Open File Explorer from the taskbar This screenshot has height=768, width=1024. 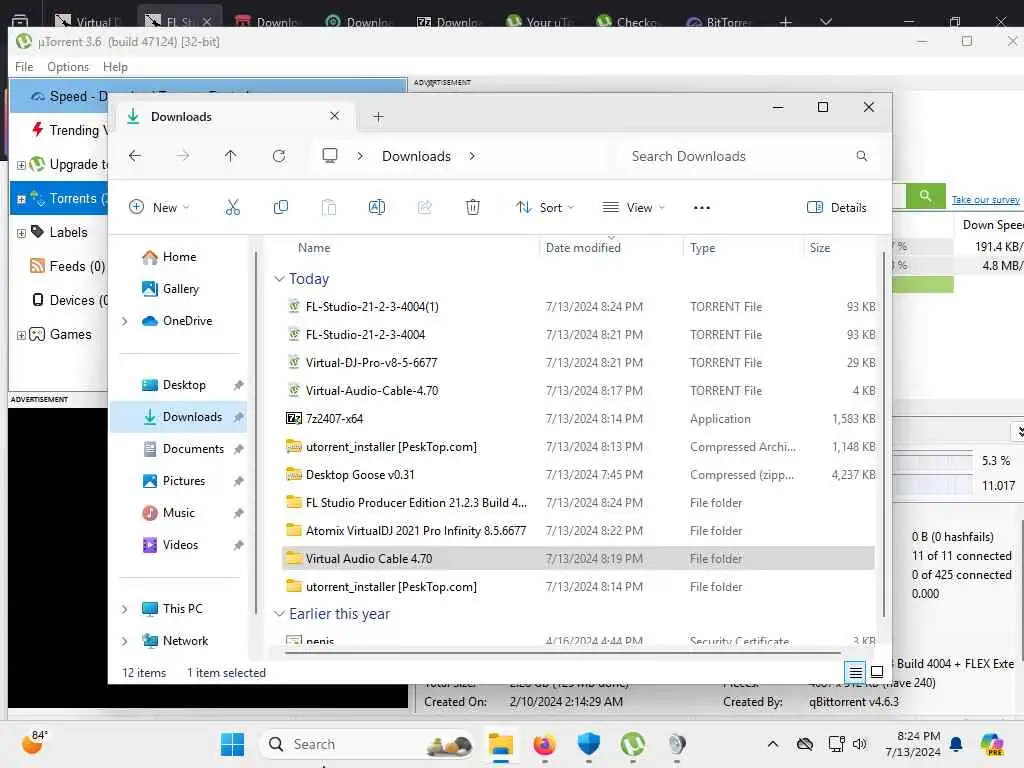click(x=501, y=744)
